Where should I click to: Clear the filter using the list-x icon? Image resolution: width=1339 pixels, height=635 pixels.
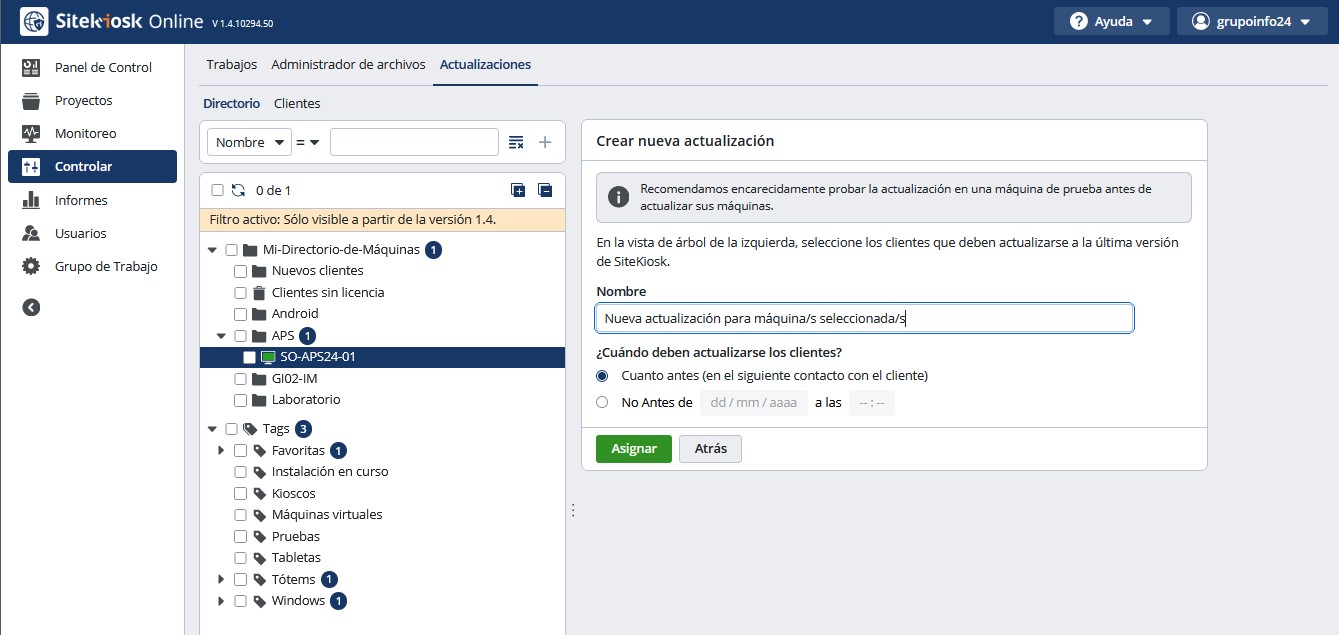pos(516,142)
